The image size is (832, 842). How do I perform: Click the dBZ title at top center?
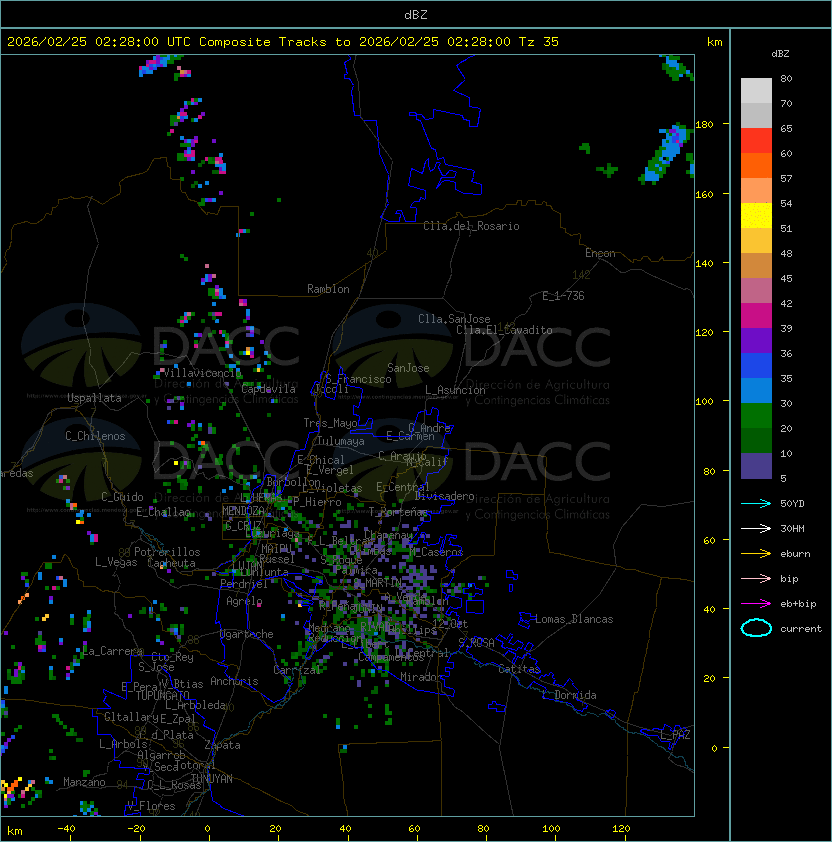[x=416, y=14]
